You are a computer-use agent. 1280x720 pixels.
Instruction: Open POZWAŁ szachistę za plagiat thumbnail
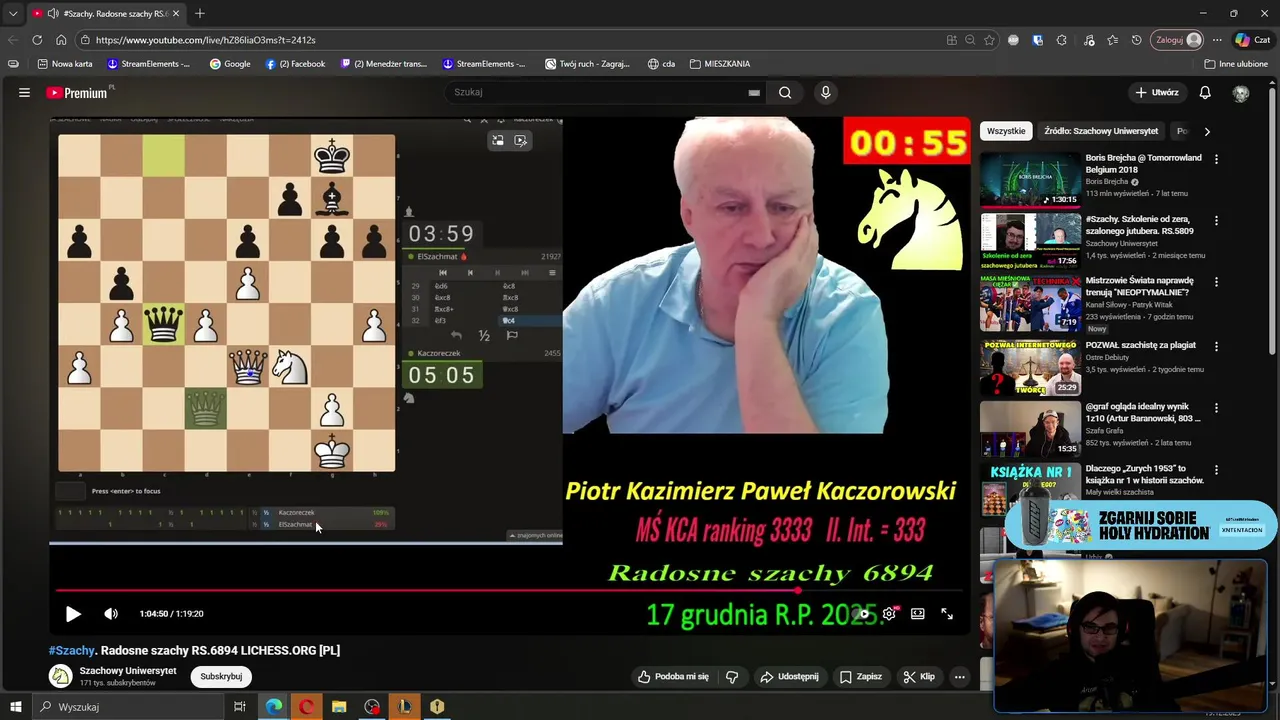click(x=1030, y=367)
